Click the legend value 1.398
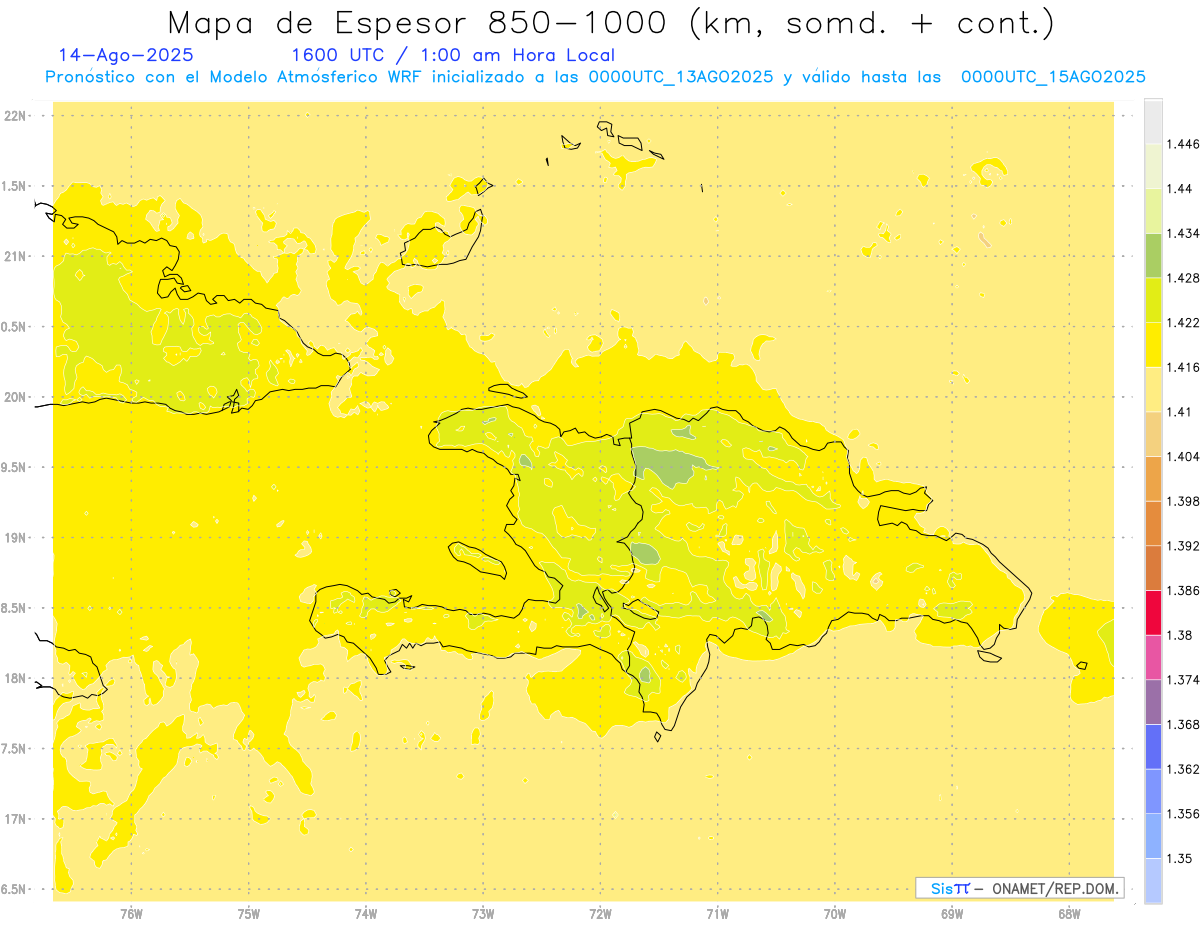Image resolution: width=1200 pixels, height=927 pixels. (x=1182, y=501)
